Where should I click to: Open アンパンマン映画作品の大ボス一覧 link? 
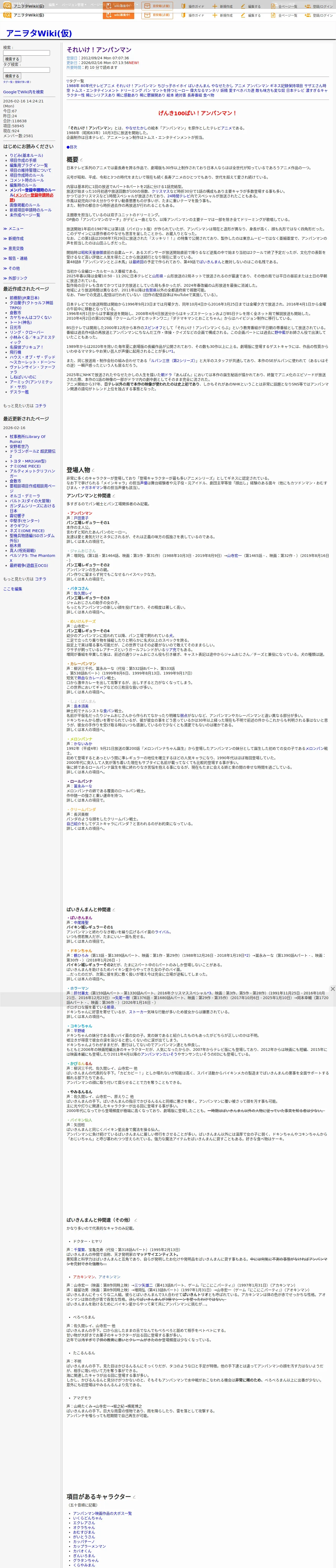click(x=102, y=1513)
